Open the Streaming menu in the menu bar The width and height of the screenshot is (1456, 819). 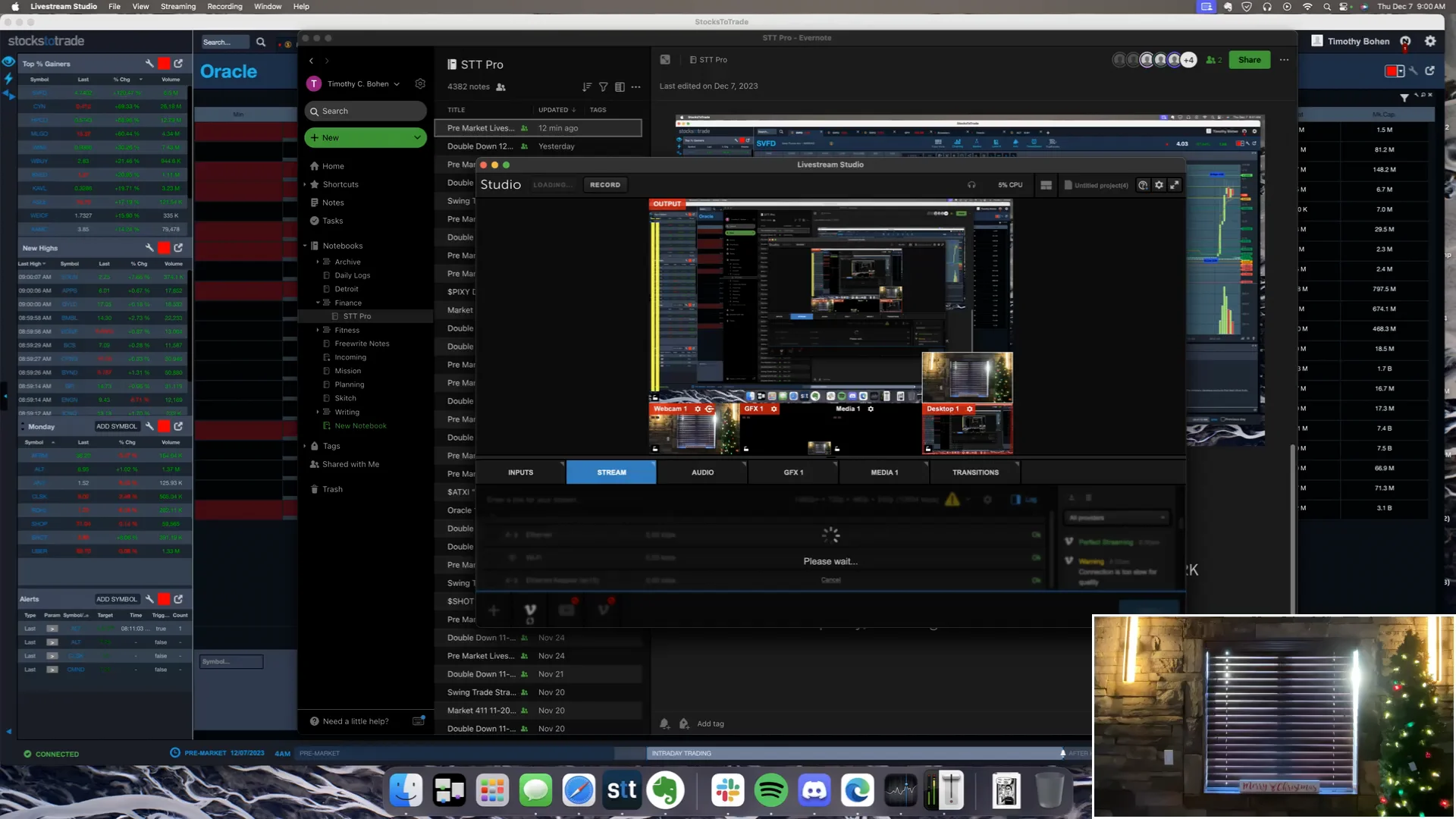(x=178, y=6)
